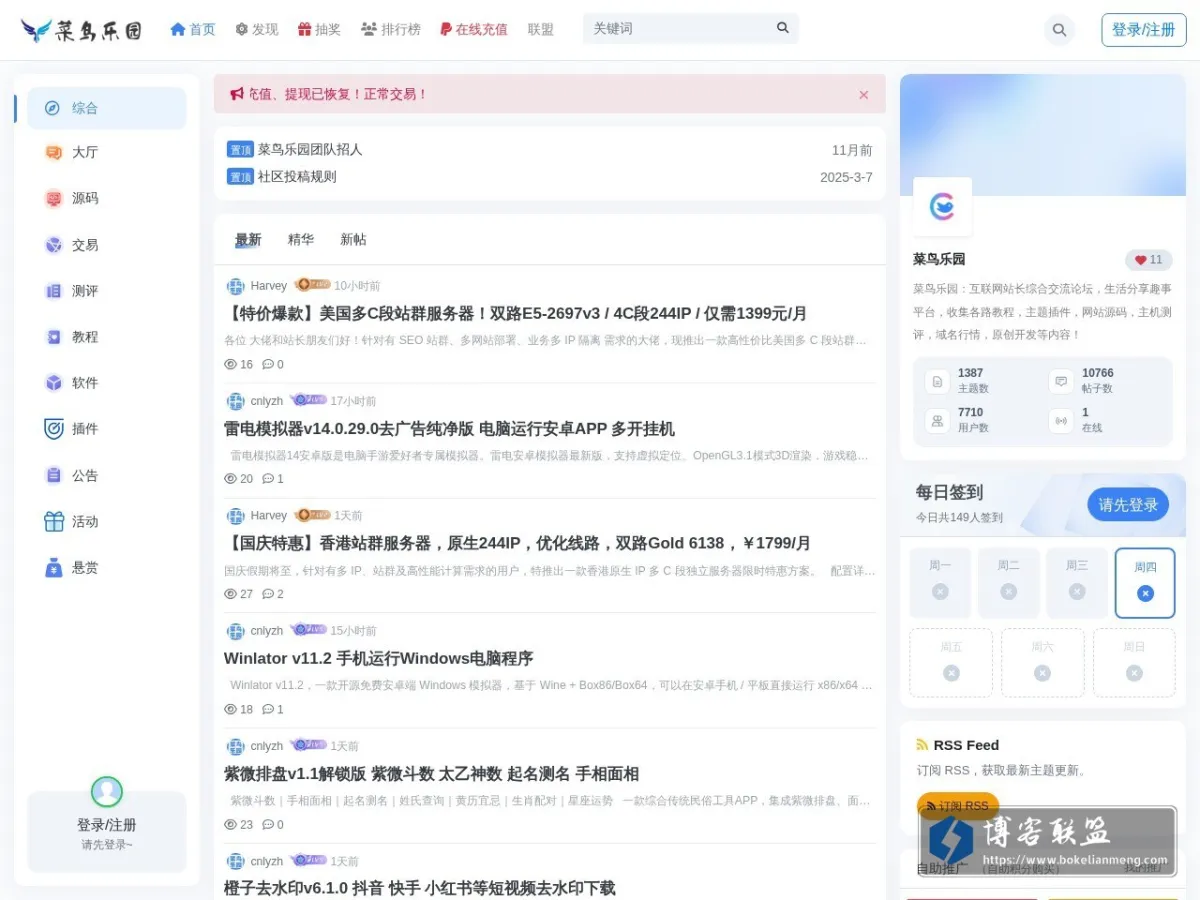Image resolution: width=1200 pixels, height=900 pixels.
Task: Select the 周三 check-in day
Action: click(1077, 583)
